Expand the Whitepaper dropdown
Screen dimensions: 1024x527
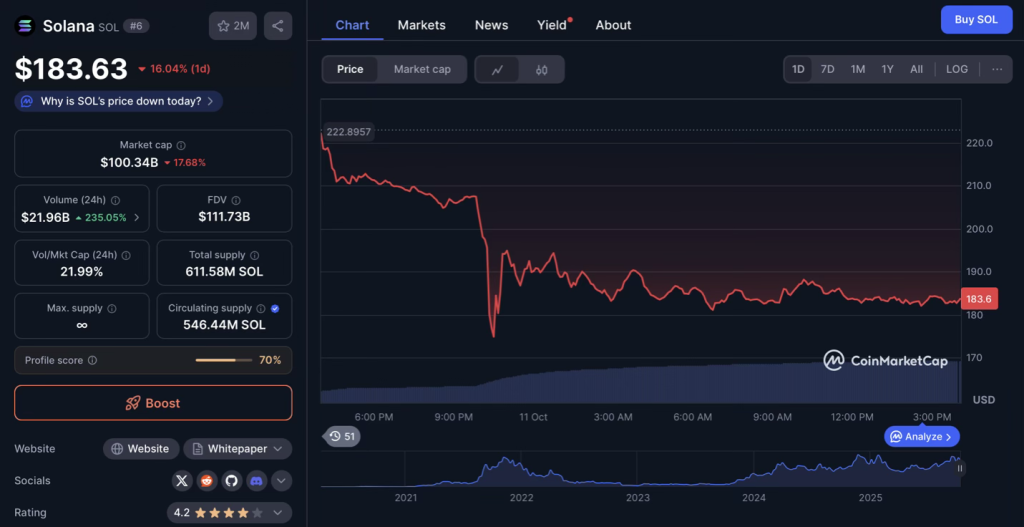237,449
